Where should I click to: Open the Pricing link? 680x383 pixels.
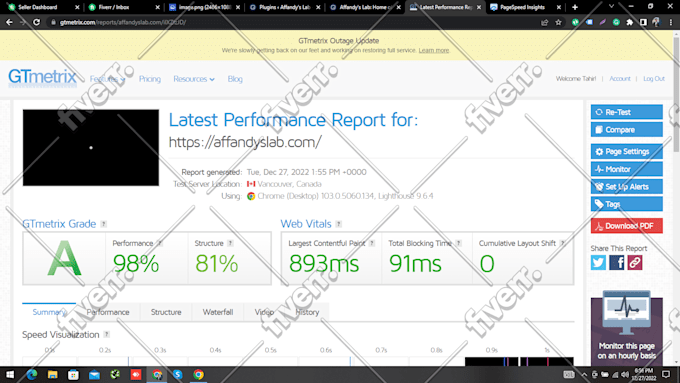pyautogui.click(x=150, y=79)
